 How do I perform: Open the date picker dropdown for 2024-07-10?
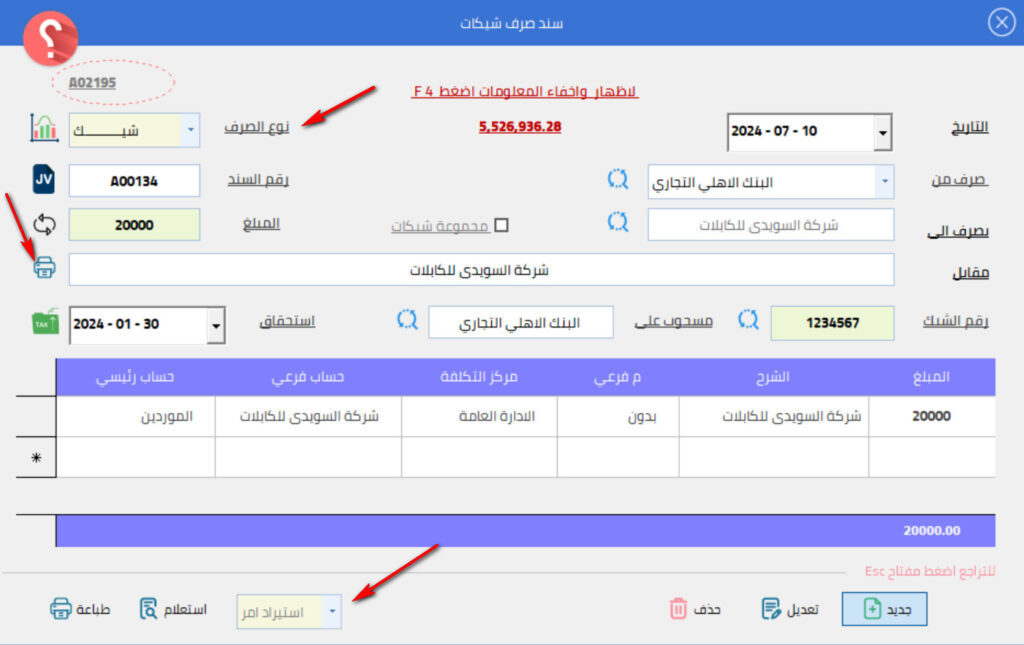pyautogui.click(x=882, y=132)
